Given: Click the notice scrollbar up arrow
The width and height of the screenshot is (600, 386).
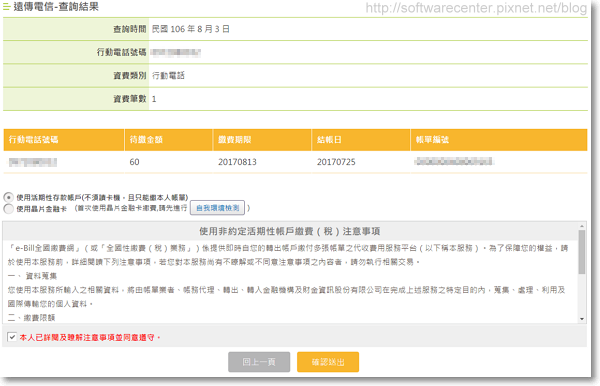Looking at the screenshot, I should [x=582, y=226].
